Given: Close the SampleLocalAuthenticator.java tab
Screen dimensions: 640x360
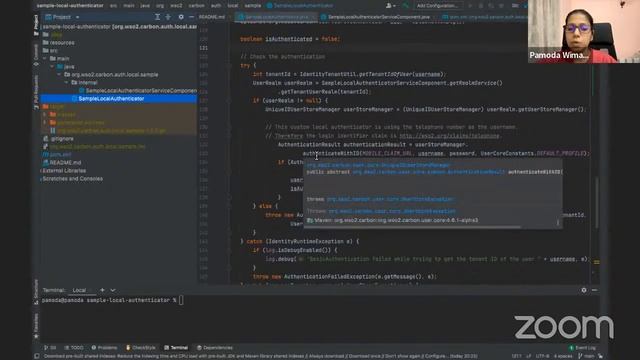Looking at the screenshot, I should pyautogui.click(x=313, y=17).
